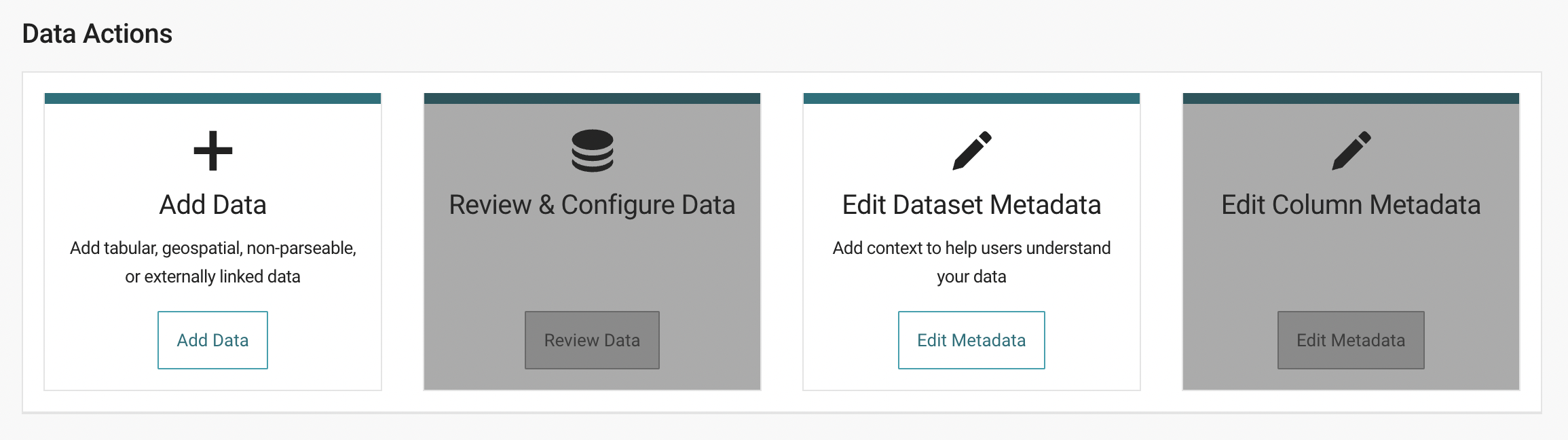Open Edit Metadata button for Dataset Metadata

tap(971, 340)
